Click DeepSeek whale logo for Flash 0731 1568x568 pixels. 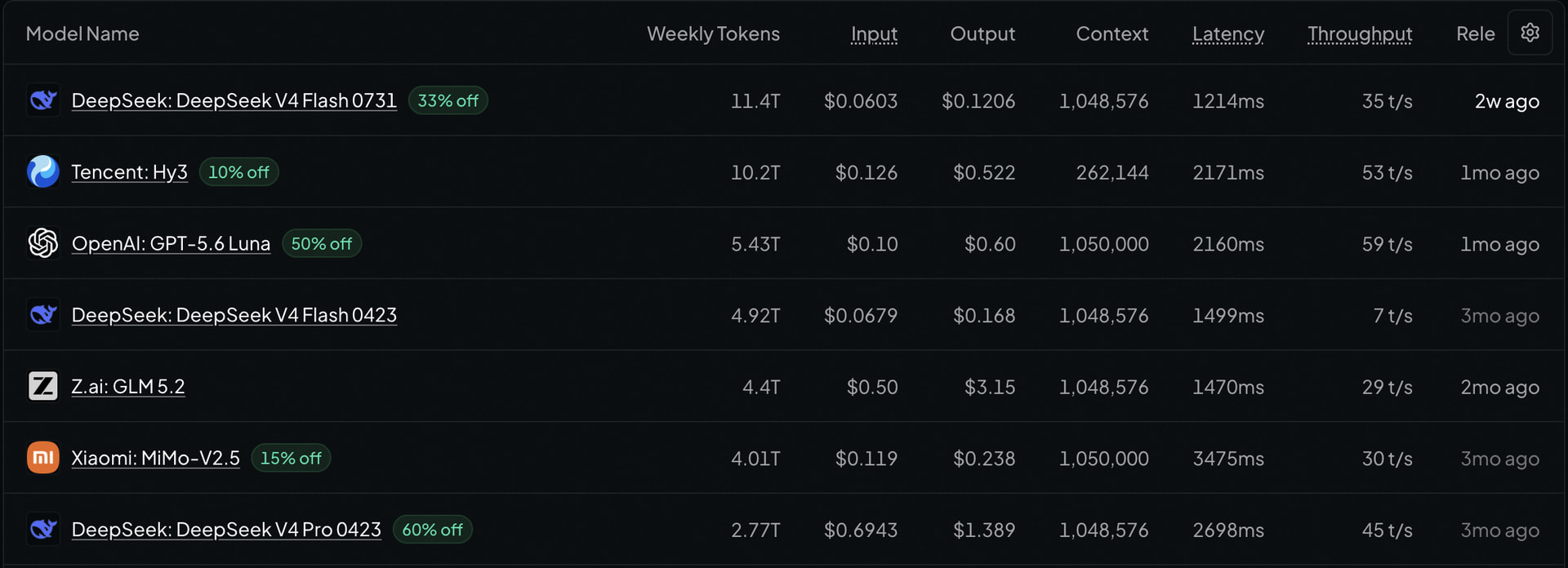tap(43, 100)
